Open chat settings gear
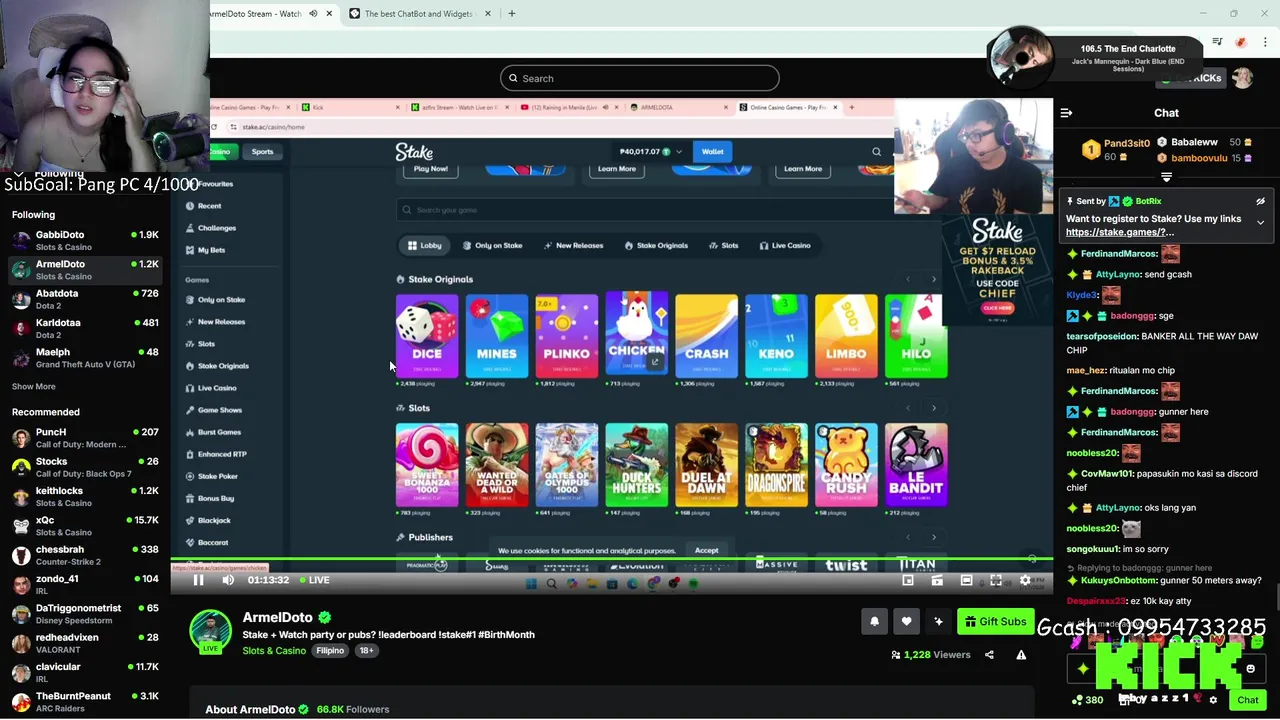The width and height of the screenshot is (1280, 720). click(x=1212, y=700)
